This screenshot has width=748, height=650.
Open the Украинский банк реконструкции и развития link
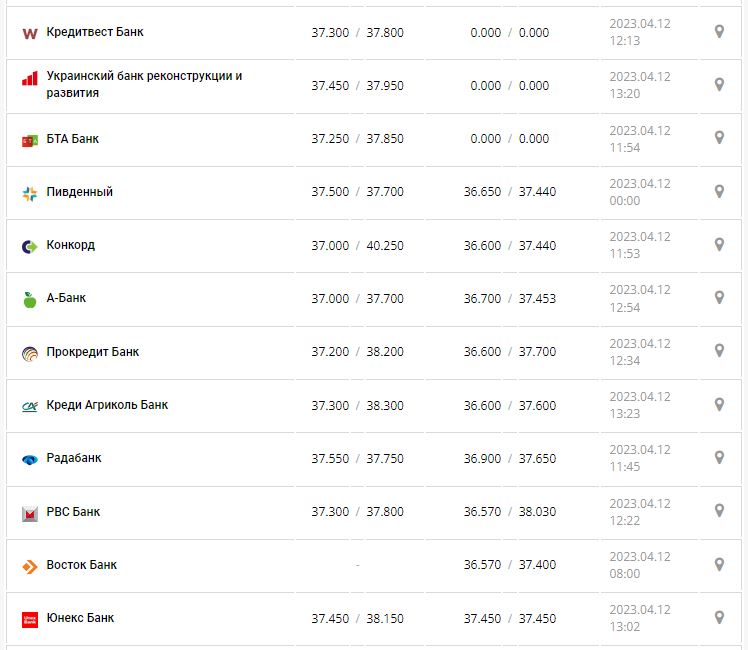click(144, 84)
